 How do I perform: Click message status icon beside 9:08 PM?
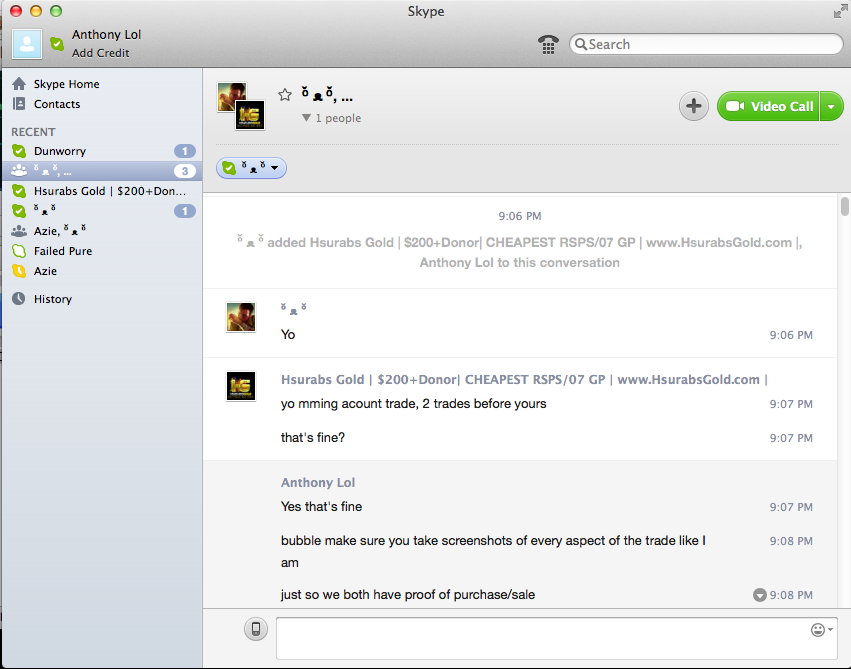click(760, 595)
